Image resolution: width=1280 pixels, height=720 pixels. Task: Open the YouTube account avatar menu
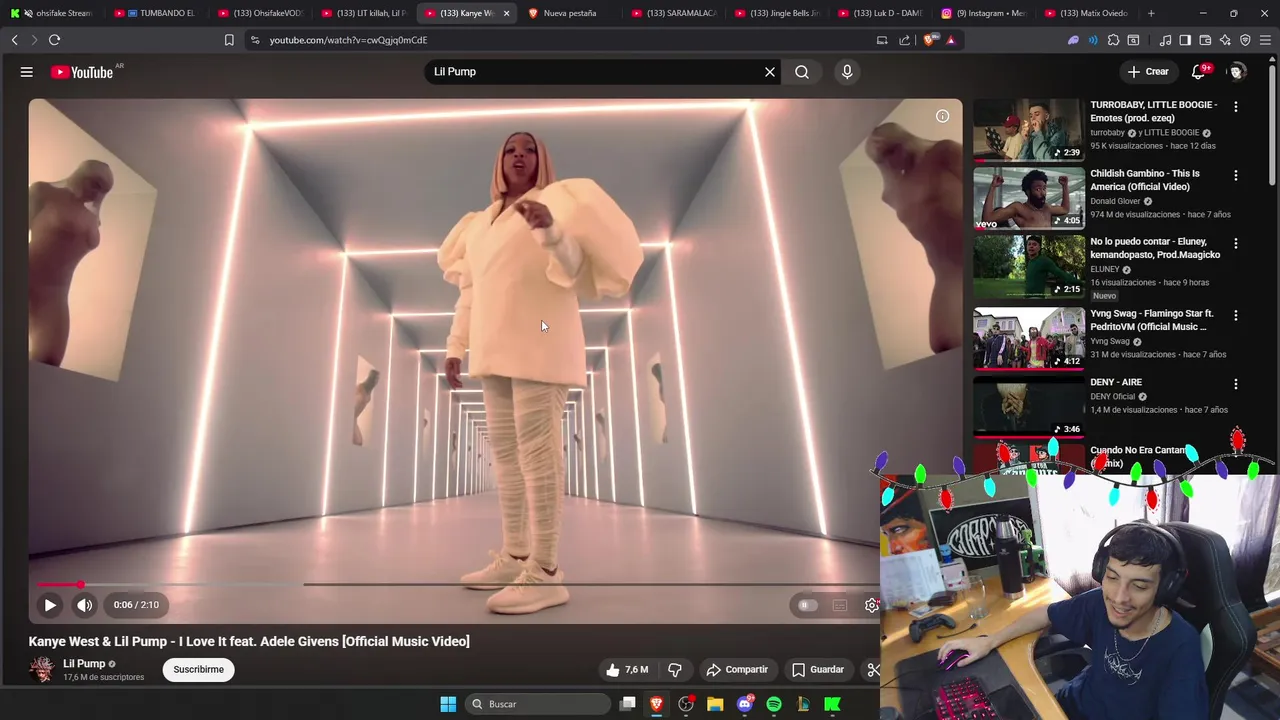tap(1237, 72)
